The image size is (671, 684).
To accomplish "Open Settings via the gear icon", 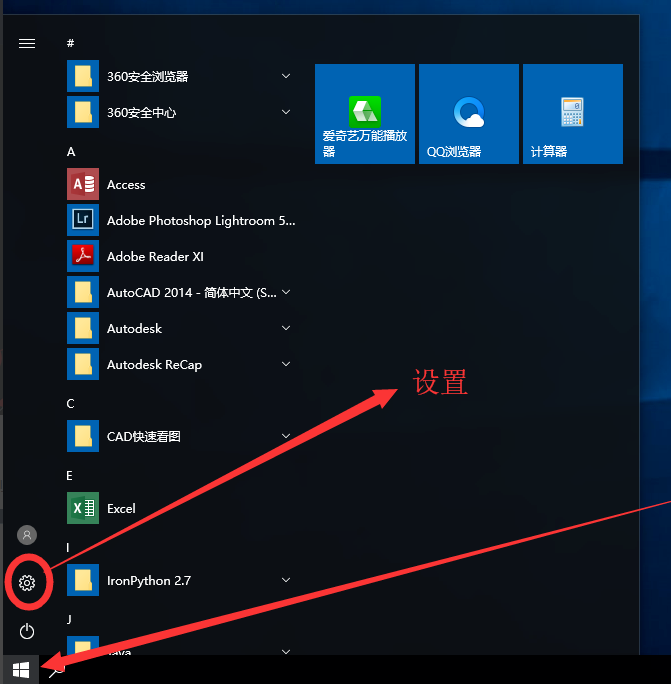I will point(27,583).
